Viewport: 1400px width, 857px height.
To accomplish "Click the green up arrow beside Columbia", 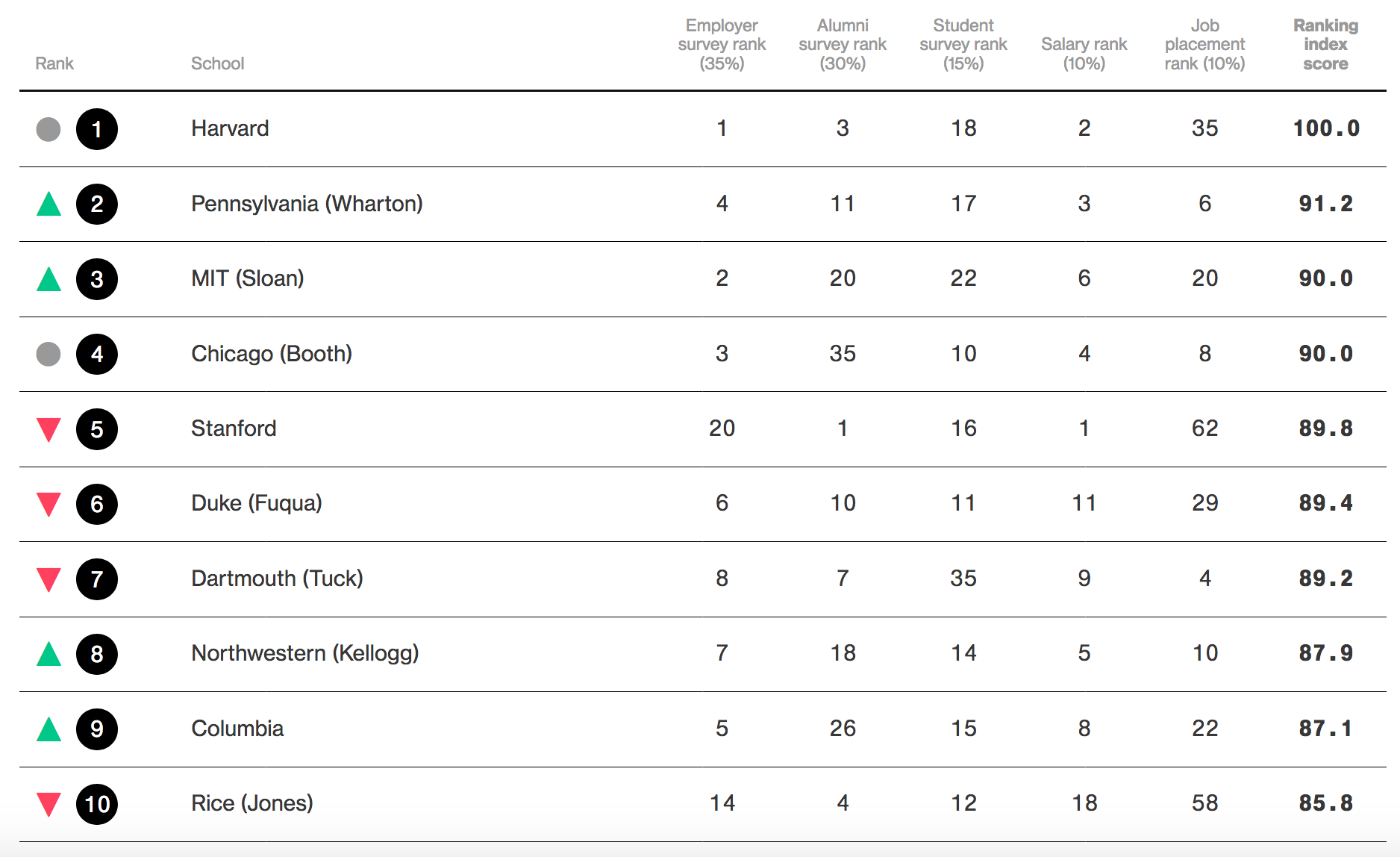I will point(49,729).
